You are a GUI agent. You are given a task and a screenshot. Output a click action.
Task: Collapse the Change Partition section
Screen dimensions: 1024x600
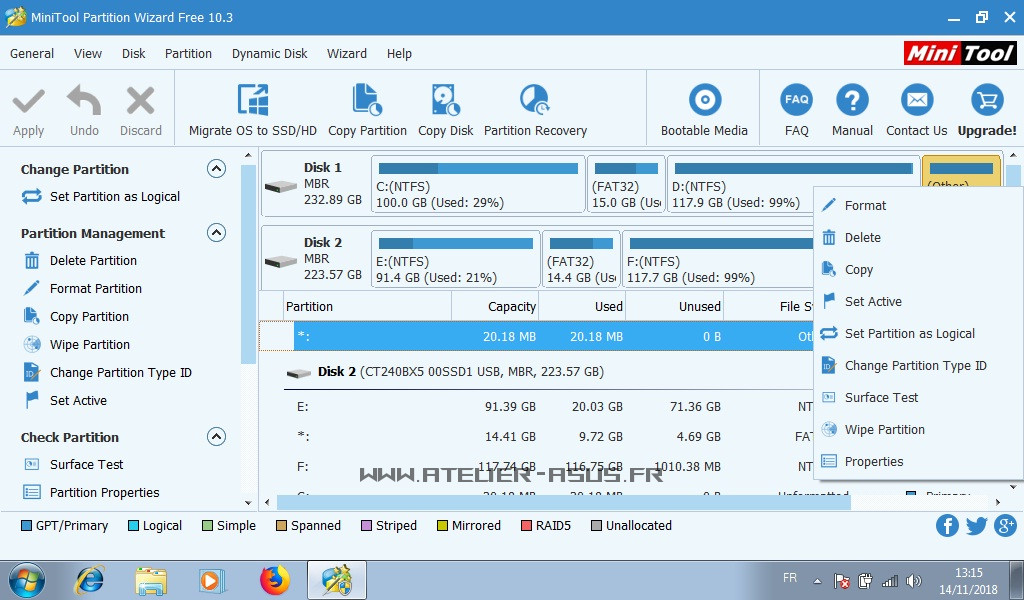(x=216, y=169)
